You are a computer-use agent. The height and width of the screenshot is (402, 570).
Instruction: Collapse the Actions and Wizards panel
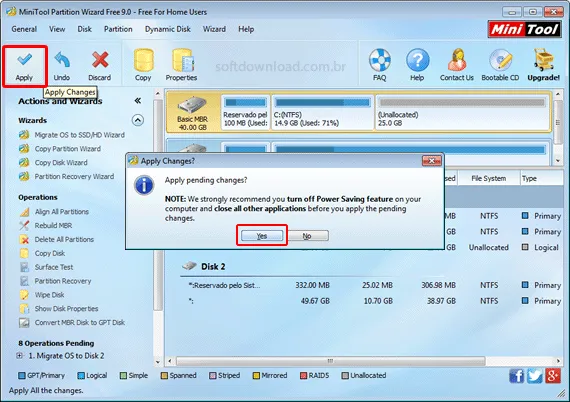coord(137,101)
